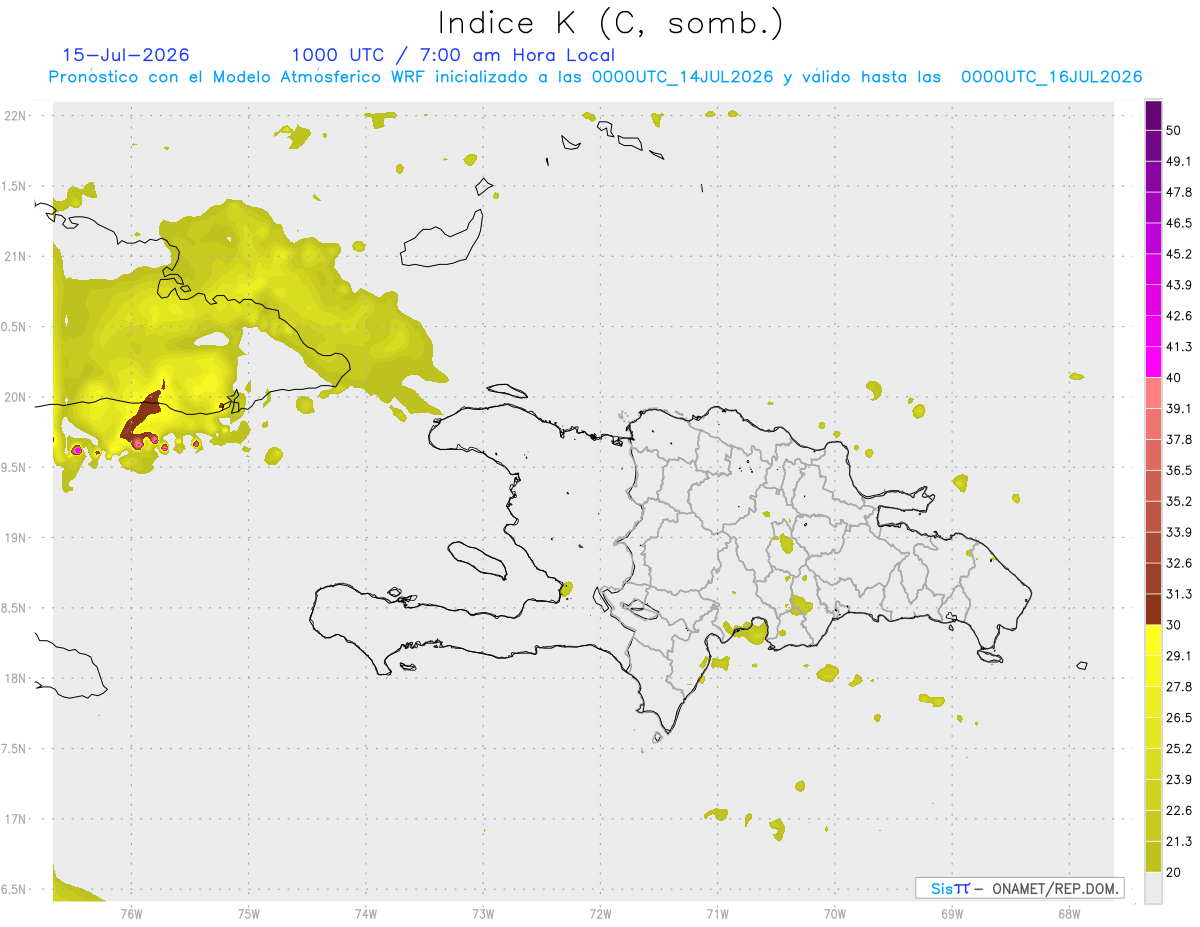Image resolution: width=1200 pixels, height=927 pixels.
Task: Pick the magenta swatch between 40 and 41.3
Action: click(x=1153, y=362)
